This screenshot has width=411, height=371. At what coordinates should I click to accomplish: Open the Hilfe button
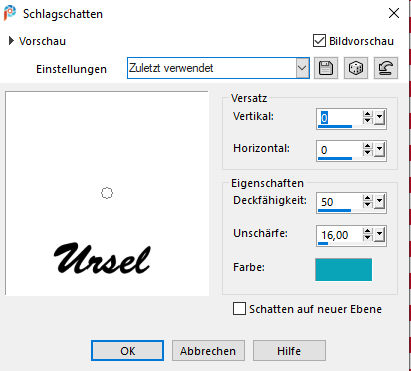point(289,351)
